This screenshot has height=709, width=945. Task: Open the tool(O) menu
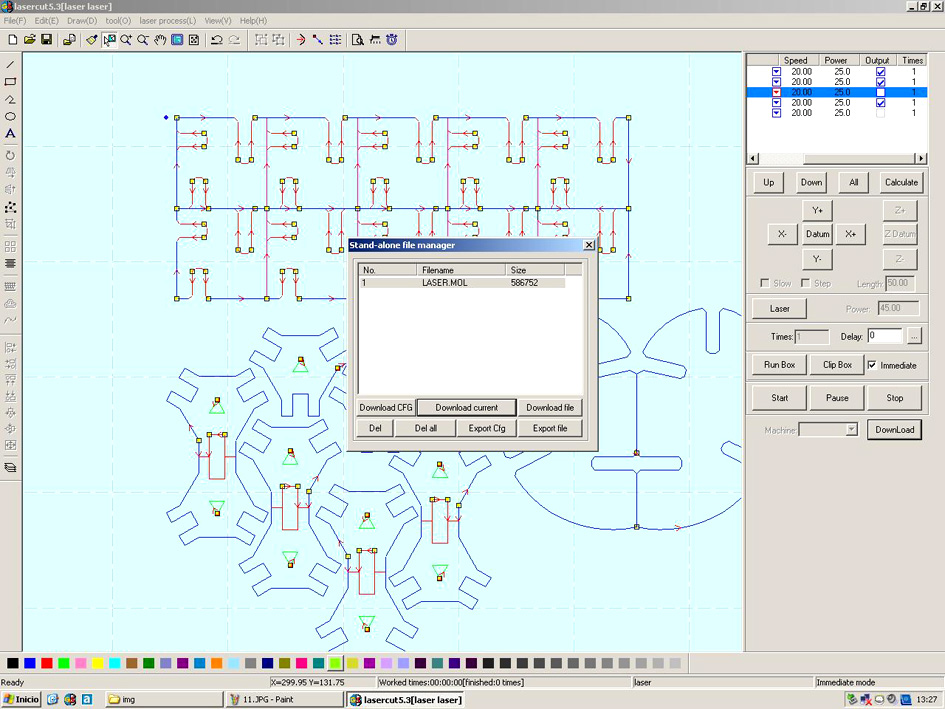(x=118, y=20)
